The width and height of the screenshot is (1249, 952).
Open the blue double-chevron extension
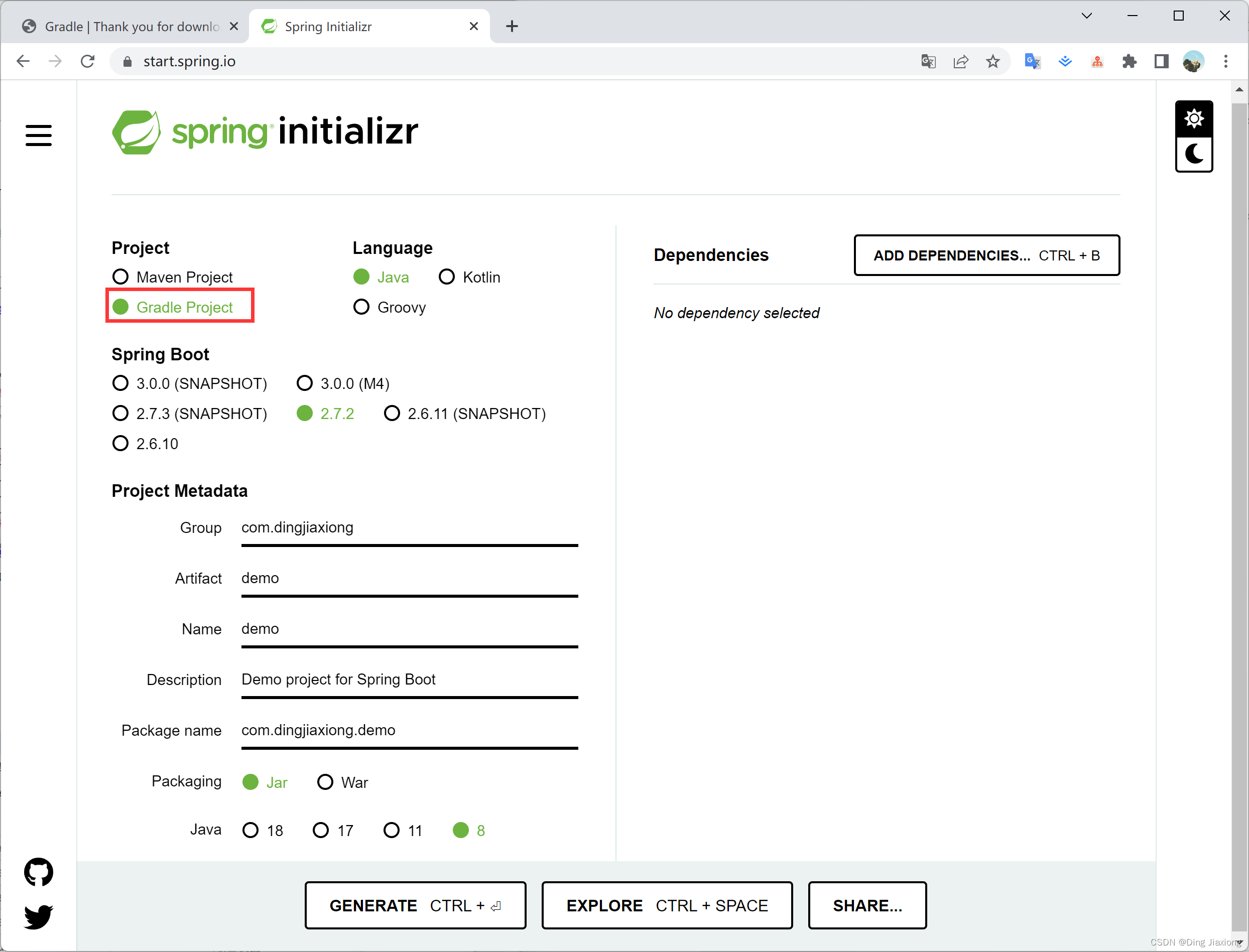click(x=1065, y=61)
